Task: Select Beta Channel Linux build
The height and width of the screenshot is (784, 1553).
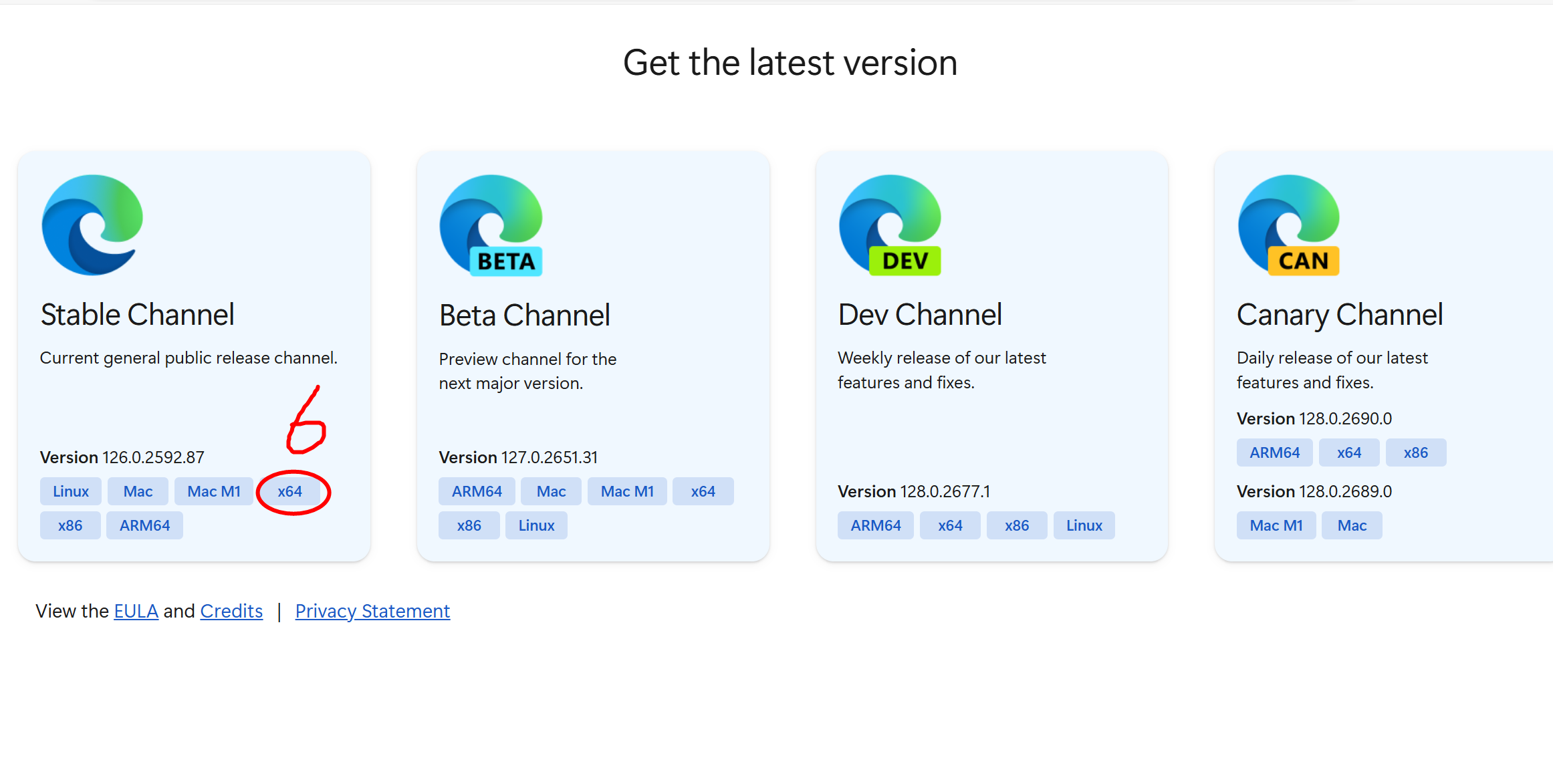Action: click(536, 525)
